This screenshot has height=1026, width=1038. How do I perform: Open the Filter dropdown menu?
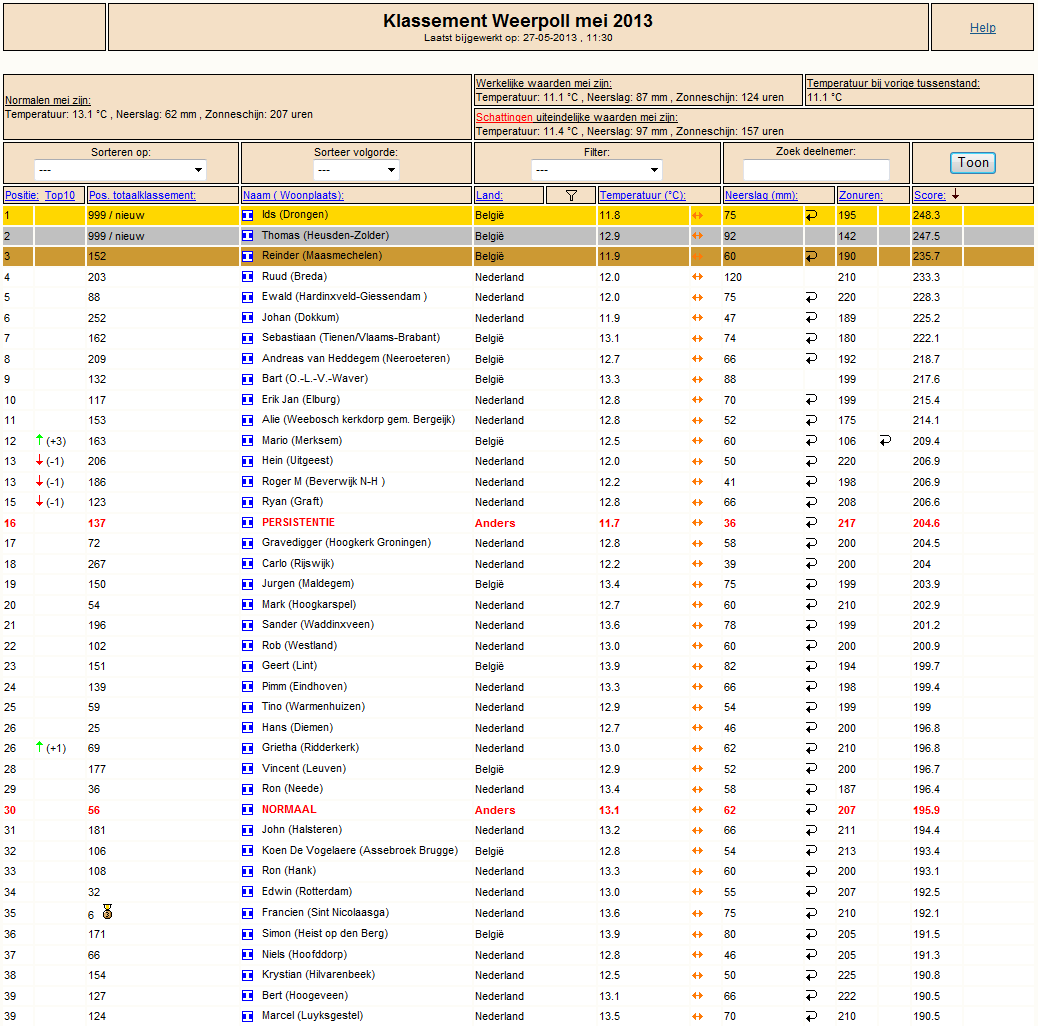tap(596, 170)
